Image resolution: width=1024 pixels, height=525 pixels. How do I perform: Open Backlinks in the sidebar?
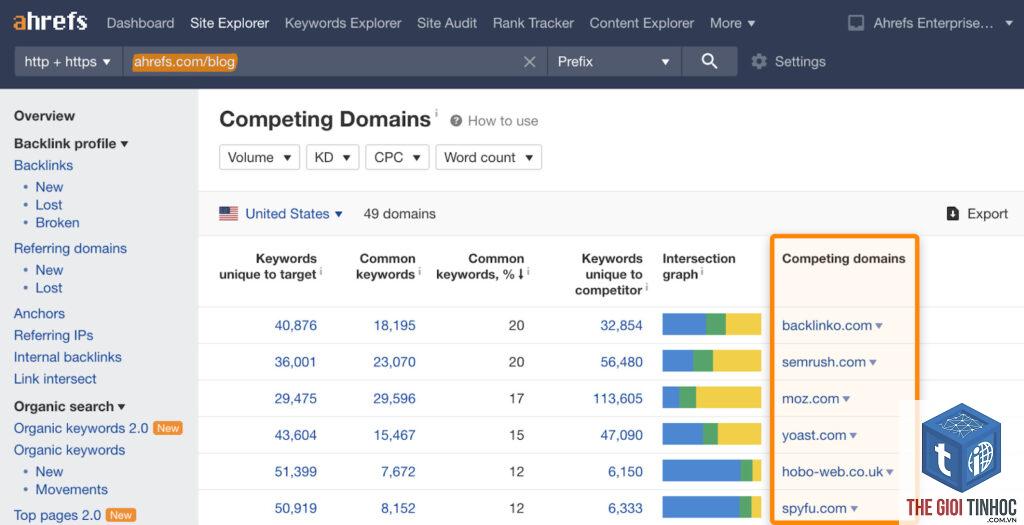(43, 165)
